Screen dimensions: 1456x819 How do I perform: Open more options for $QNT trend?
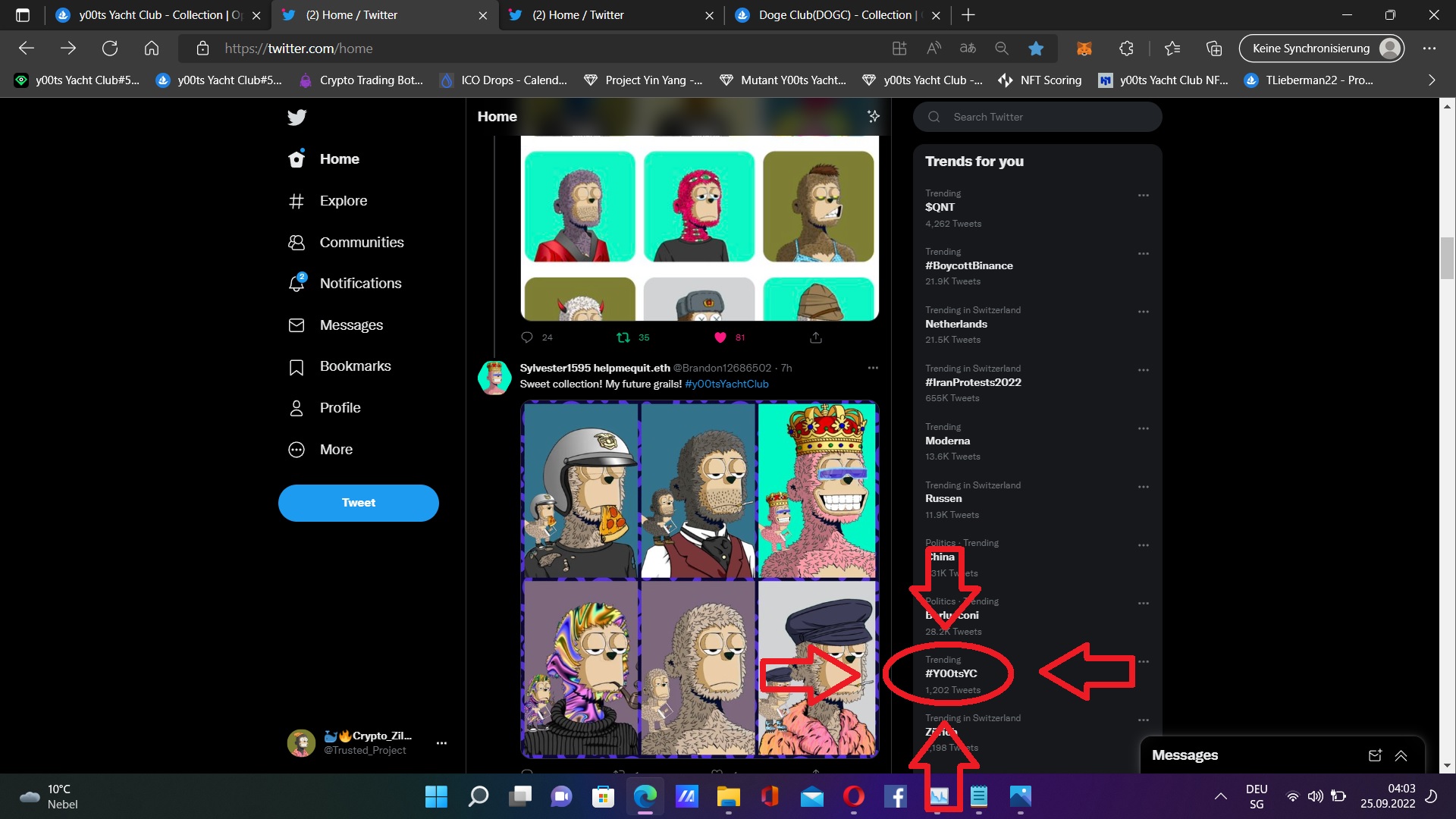(x=1144, y=196)
